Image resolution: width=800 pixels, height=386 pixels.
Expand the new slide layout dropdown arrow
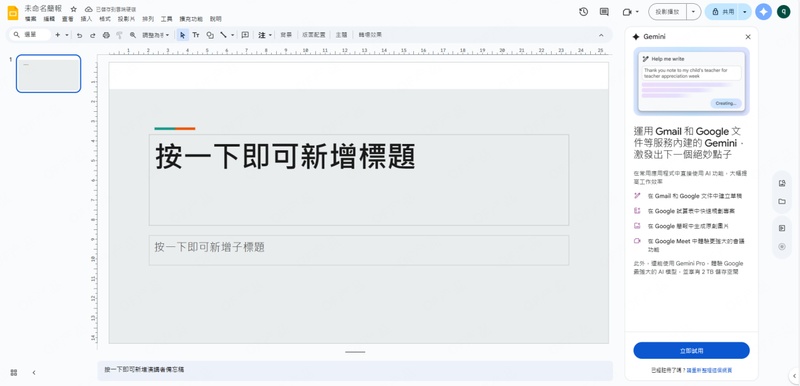[x=67, y=35]
